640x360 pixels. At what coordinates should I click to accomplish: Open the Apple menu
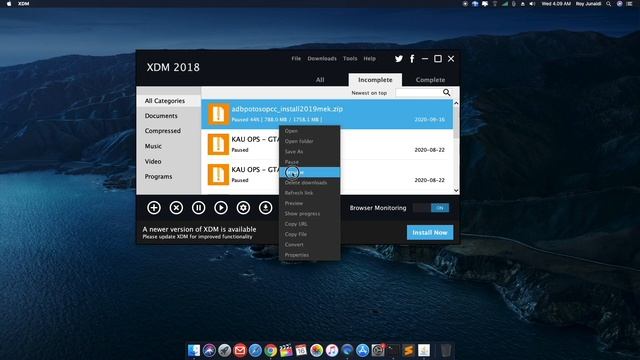9,4
